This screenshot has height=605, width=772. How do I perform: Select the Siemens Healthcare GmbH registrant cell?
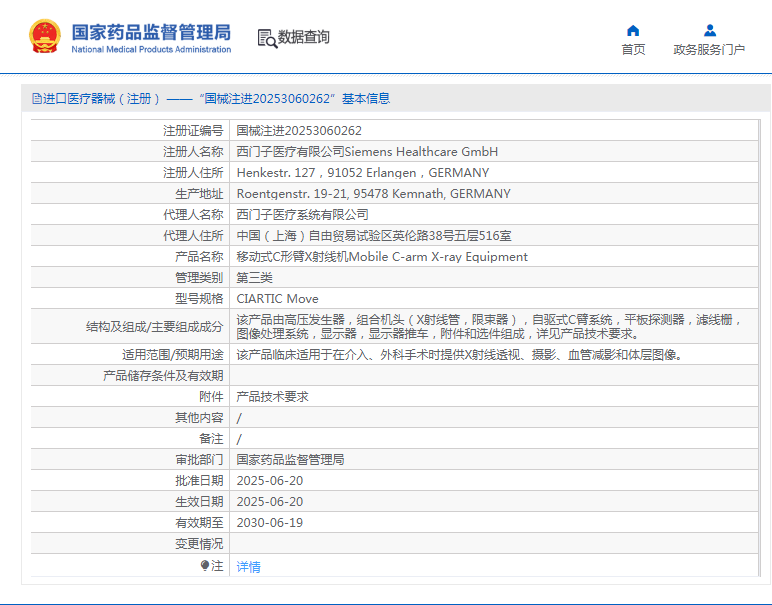(494, 152)
